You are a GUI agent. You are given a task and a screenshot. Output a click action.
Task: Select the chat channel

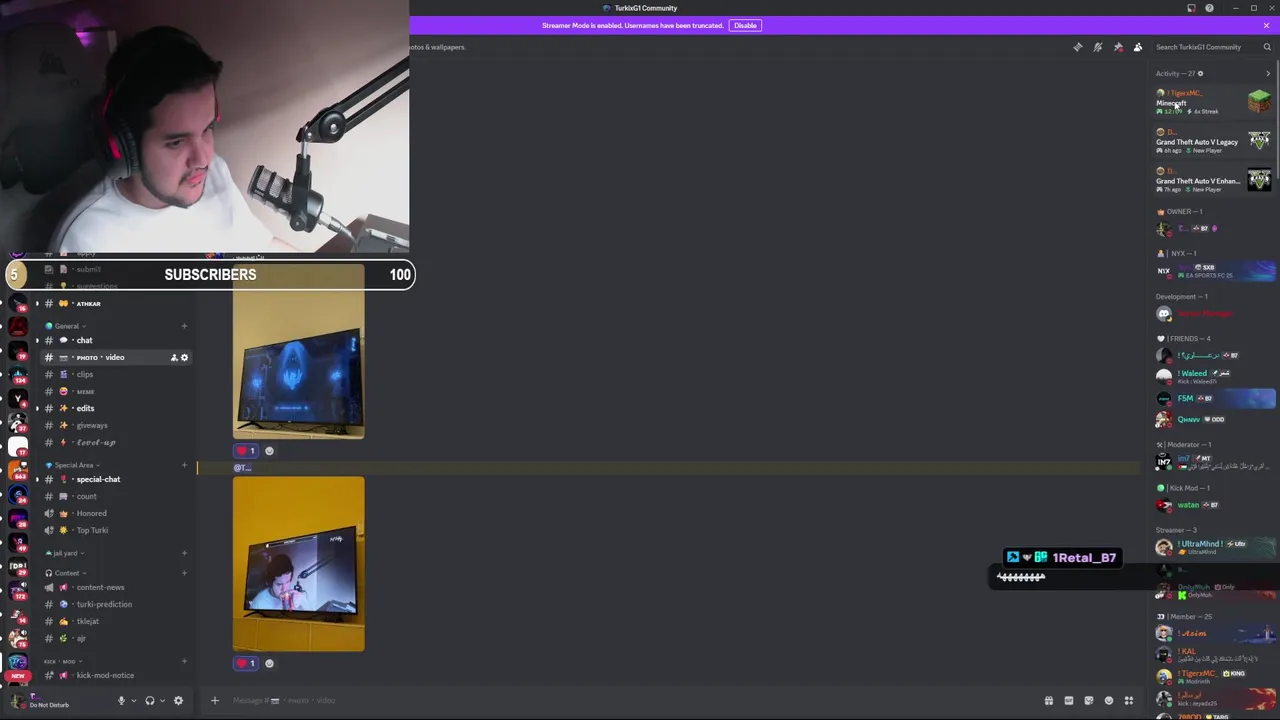115,340
